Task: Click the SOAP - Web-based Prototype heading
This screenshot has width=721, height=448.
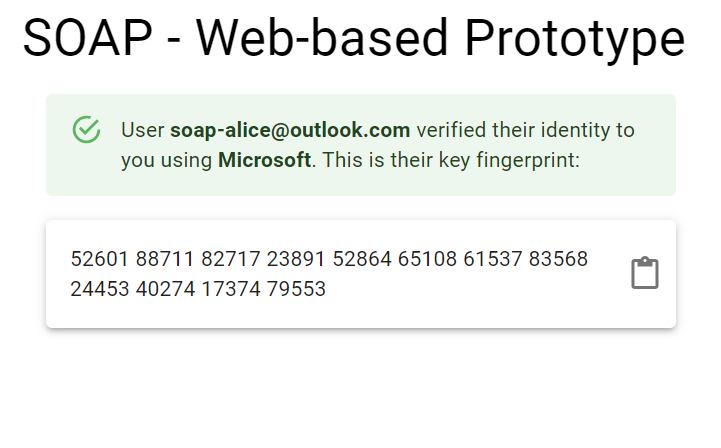Action: click(x=353, y=40)
